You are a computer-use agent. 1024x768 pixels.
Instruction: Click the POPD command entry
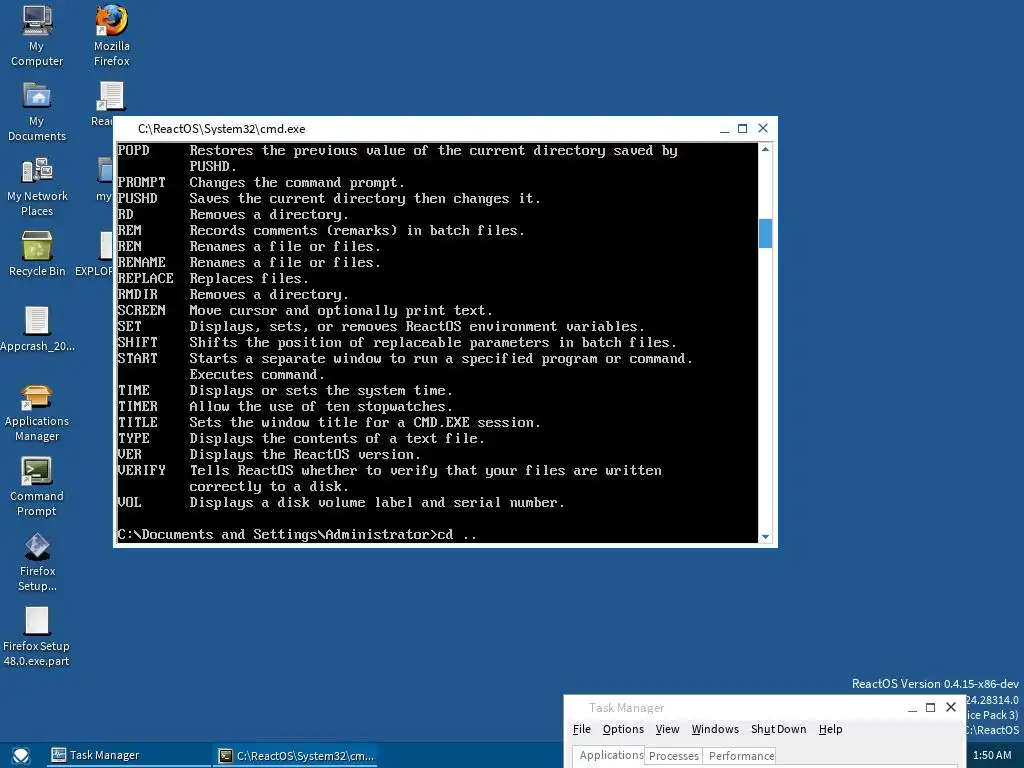point(134,151)
